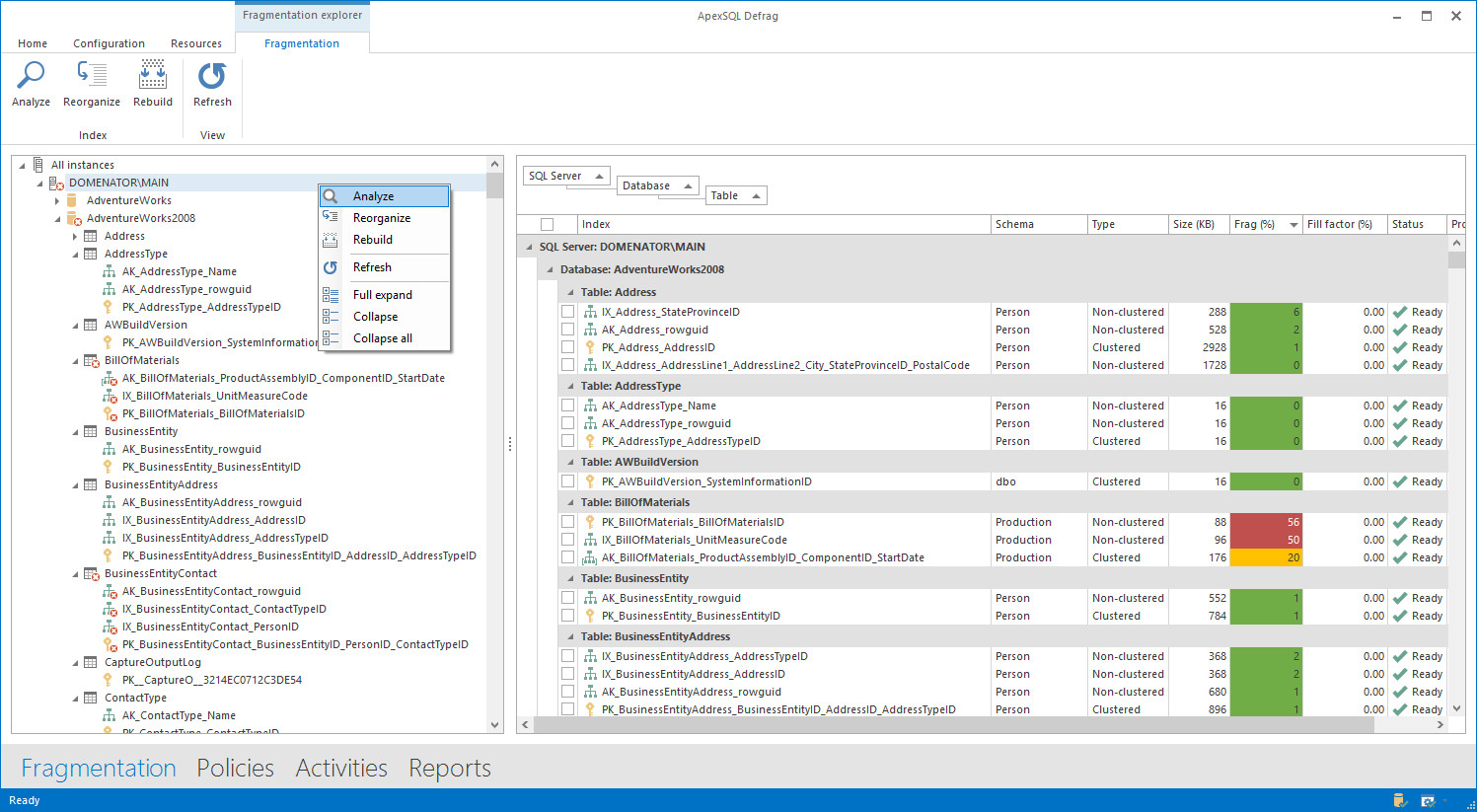Check the PK_Address_AddressID row checkbox
This screenshot has height=812, width=1477.
pos(568,347)
